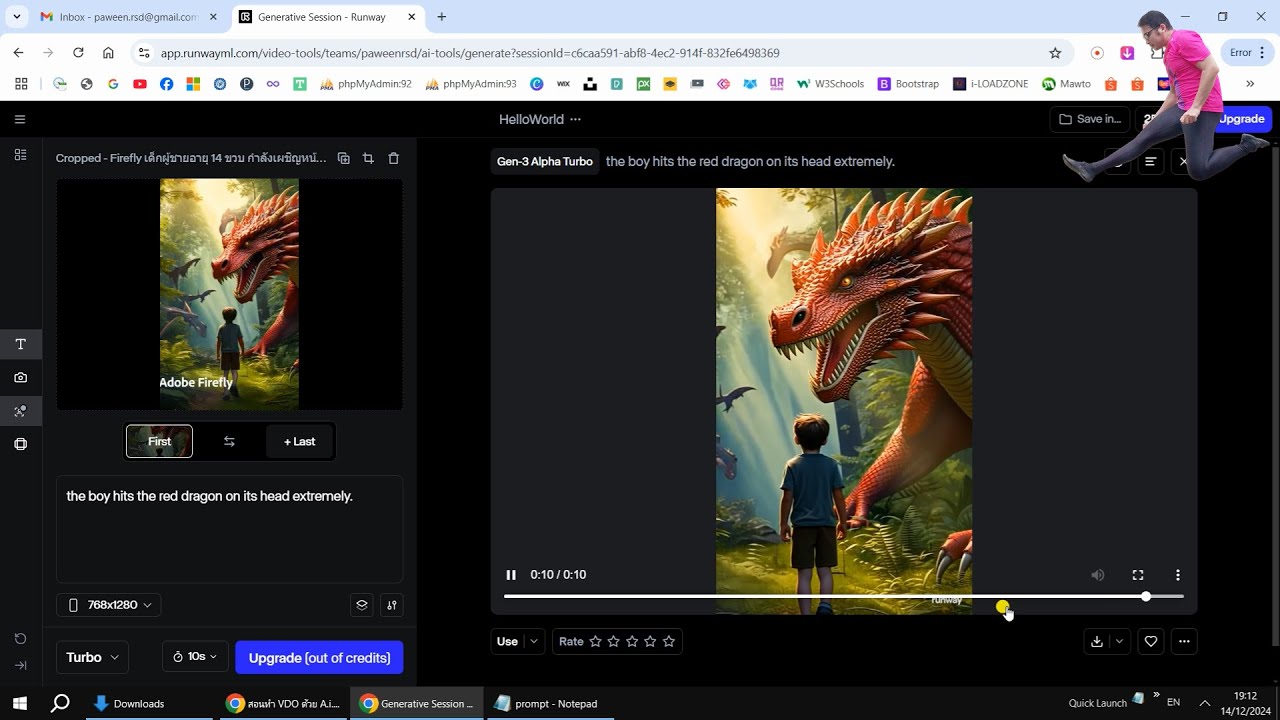Open the 768x1280 resolution dropdown
The image size is (1280, 720).
point(109,604)
